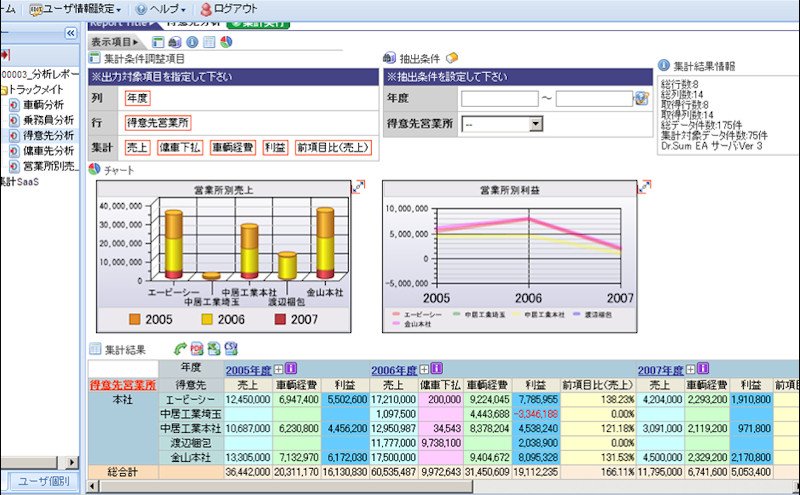The width and height of the screenshot is (800, 495).
Task: Click the 2006 yellow legend swatch
Action: coord(207,319)
